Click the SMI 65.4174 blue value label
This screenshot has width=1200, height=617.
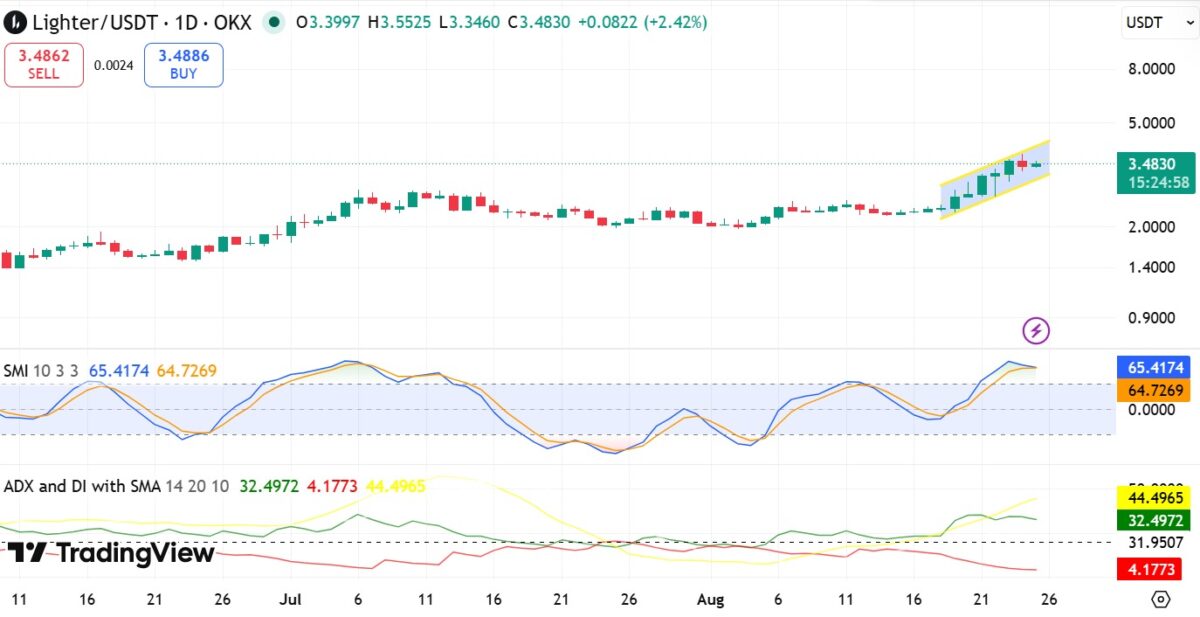[1153, 367]
